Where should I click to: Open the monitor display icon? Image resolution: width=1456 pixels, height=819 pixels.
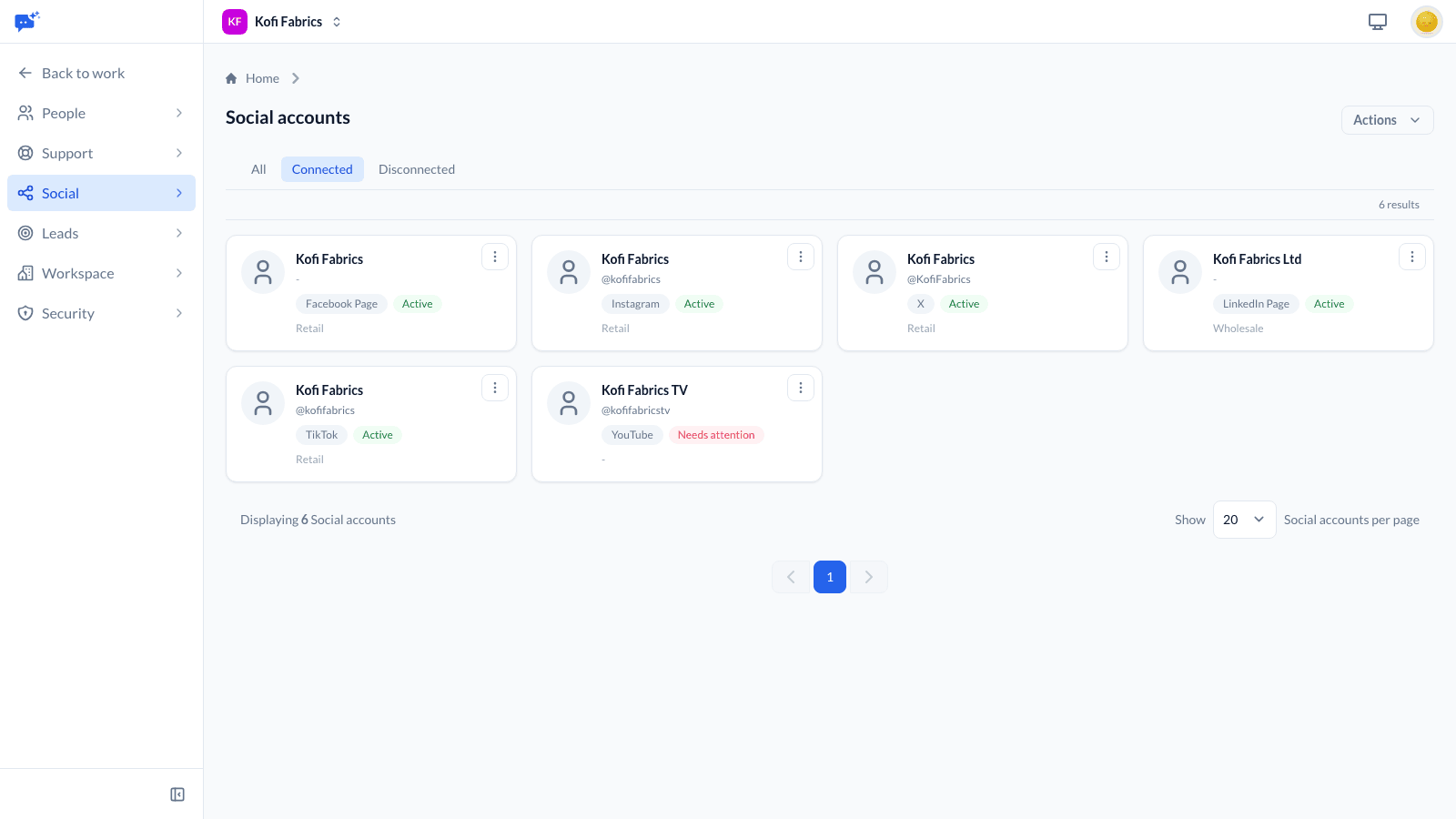pyautogui.click(x=1378, y=22)
